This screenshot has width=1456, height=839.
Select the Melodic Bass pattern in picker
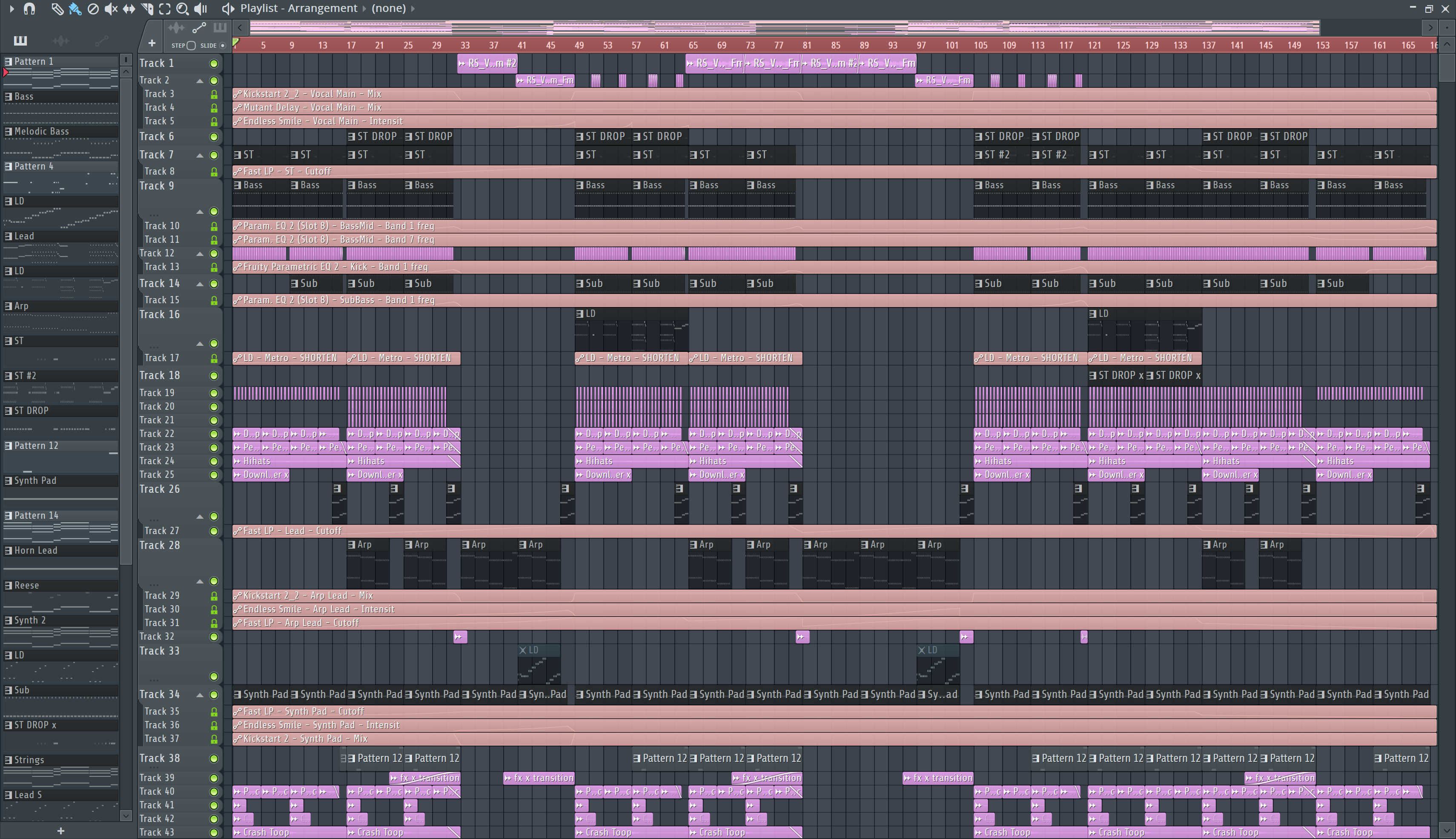click(60, 131)
